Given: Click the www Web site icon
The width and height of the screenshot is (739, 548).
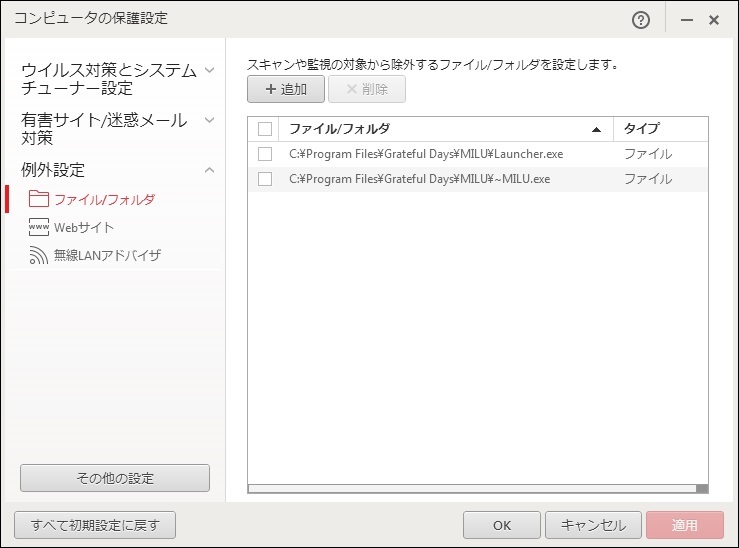Looking at the screenshot, I should [39, 227].
